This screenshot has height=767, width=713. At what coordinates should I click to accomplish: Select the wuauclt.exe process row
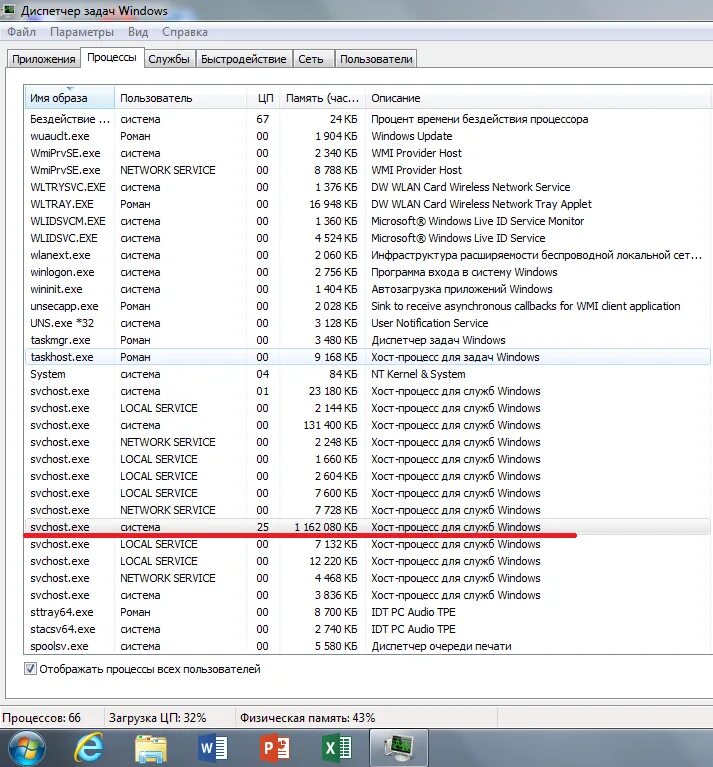coord(367,136)
